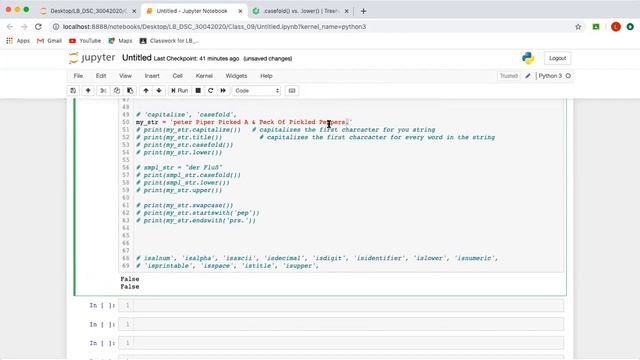Open the File menu
The width and height of the screenshot is (640, 360).
click(78, 76)
